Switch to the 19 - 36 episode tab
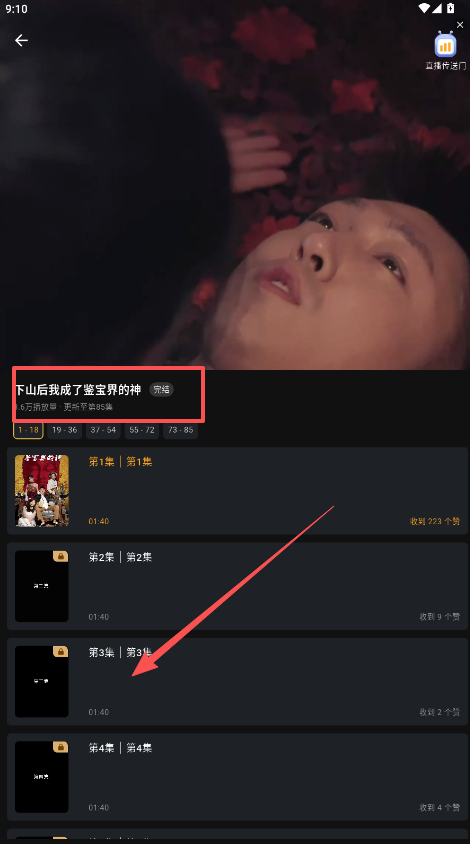 pyautogui.click(x=65, y=430)
